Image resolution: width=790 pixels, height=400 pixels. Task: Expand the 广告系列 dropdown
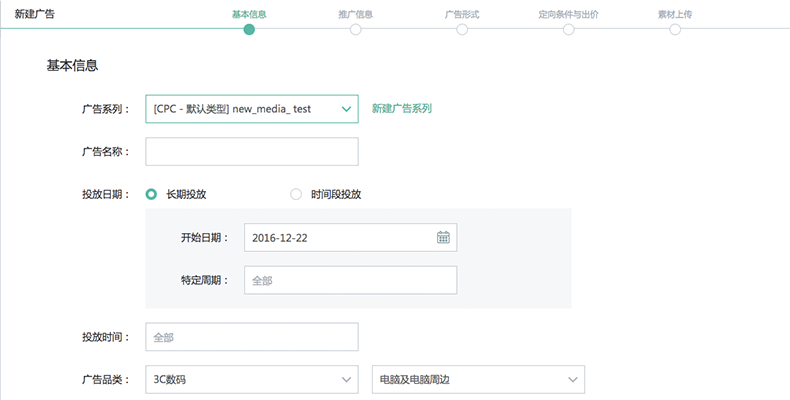point(252,109)
